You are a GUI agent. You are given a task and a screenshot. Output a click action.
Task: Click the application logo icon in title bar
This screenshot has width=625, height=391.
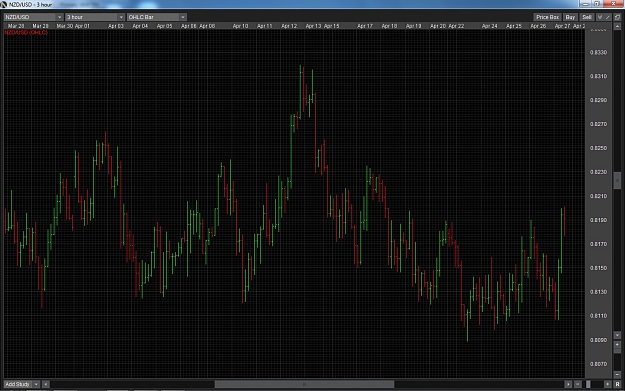pos(4,4)
